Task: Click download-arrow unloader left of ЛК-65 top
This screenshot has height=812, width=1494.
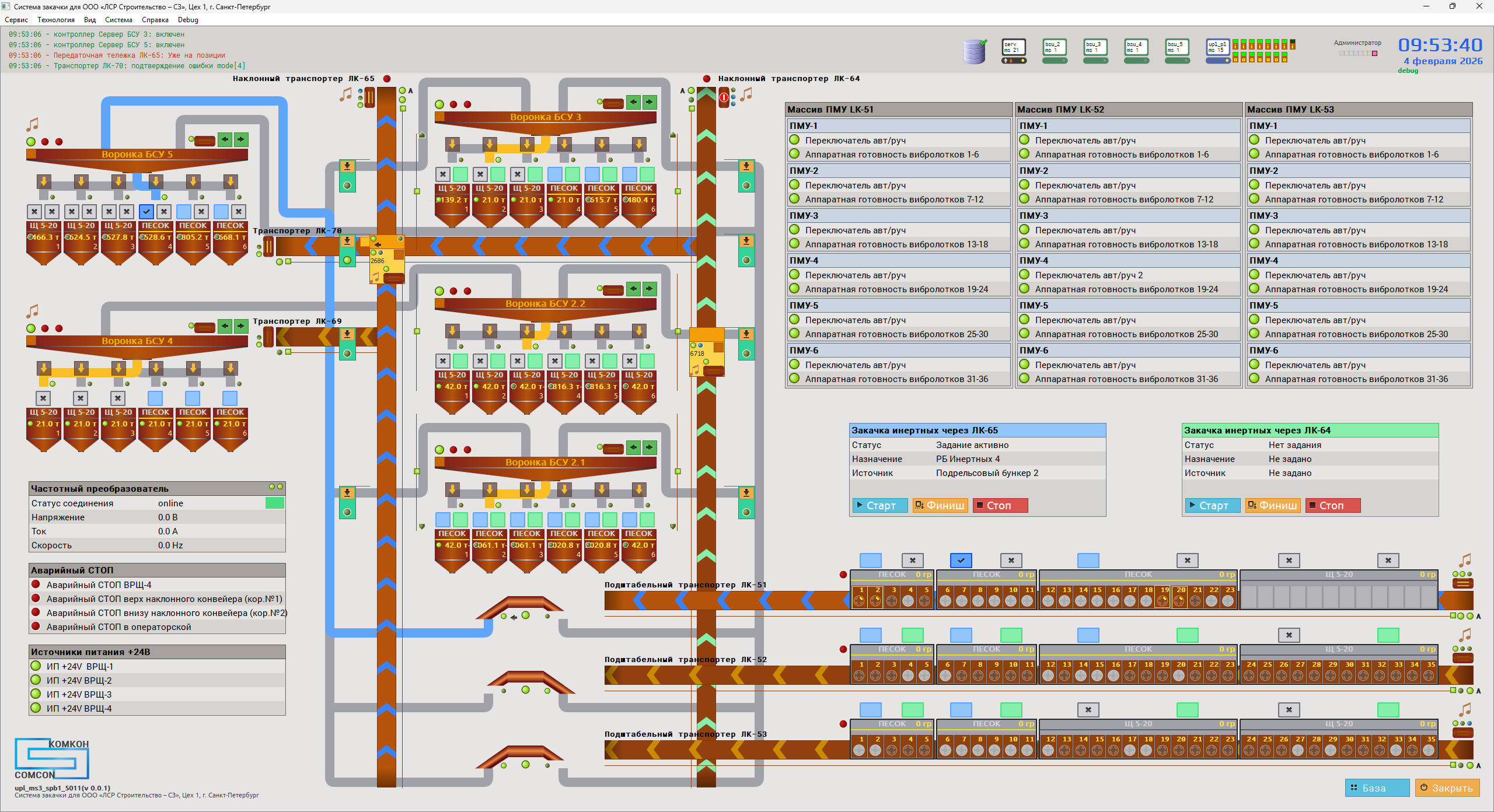Action: (347, 166)
